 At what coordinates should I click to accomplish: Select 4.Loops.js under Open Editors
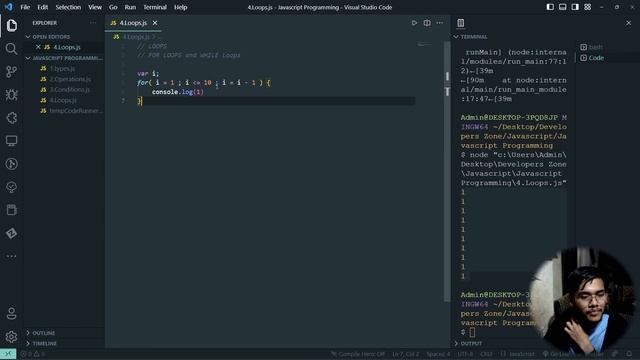(67, 47)
